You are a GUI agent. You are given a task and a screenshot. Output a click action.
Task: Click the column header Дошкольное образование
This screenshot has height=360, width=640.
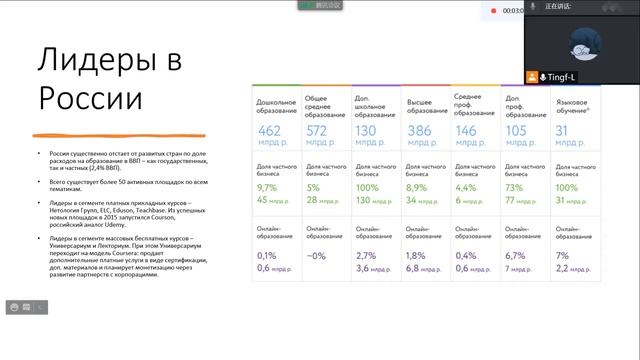[x=276, y=106]
